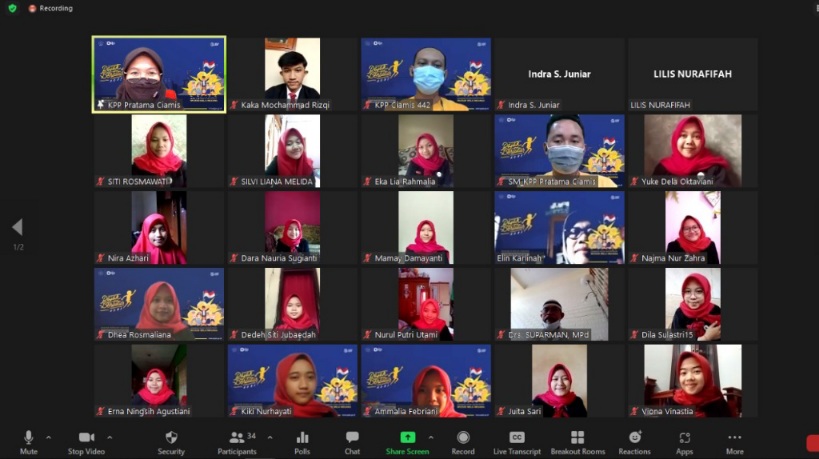This screenshot has width=819, height=459.
Task: Expand video options arrow next to Stop Video
Action: click(x=109, y=437)
